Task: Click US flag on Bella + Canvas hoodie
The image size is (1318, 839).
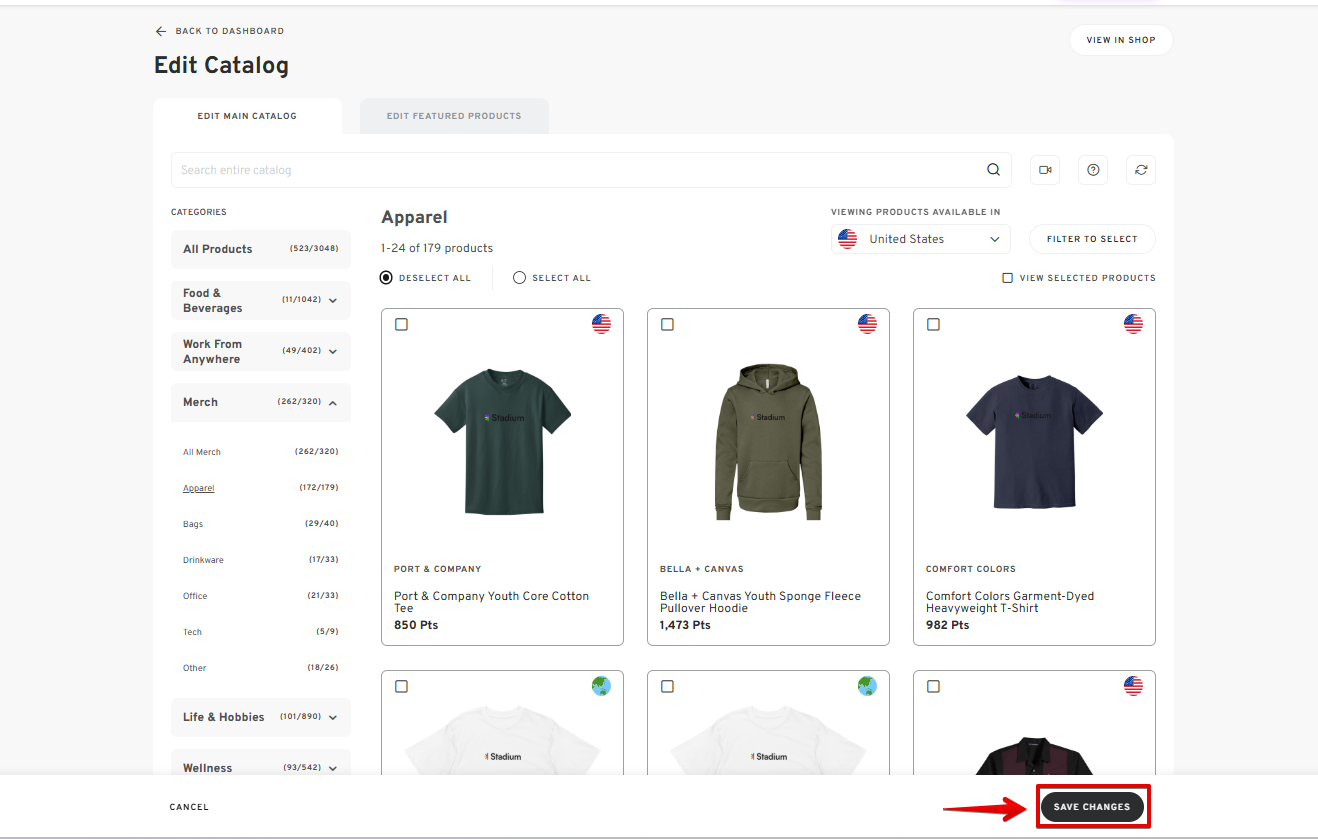Action: click(867, 324)
